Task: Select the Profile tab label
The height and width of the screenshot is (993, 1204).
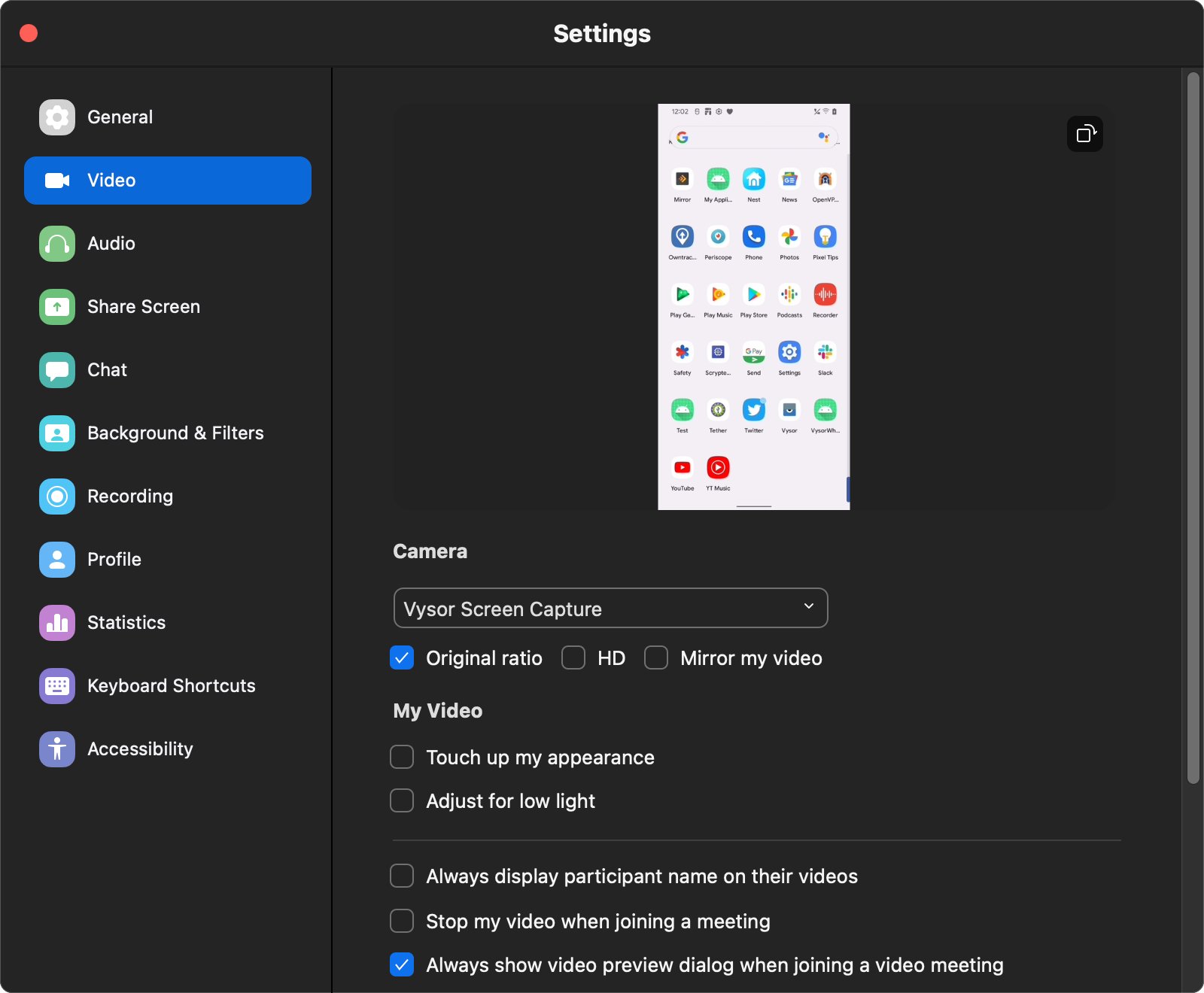Action: tap(114, 560)
